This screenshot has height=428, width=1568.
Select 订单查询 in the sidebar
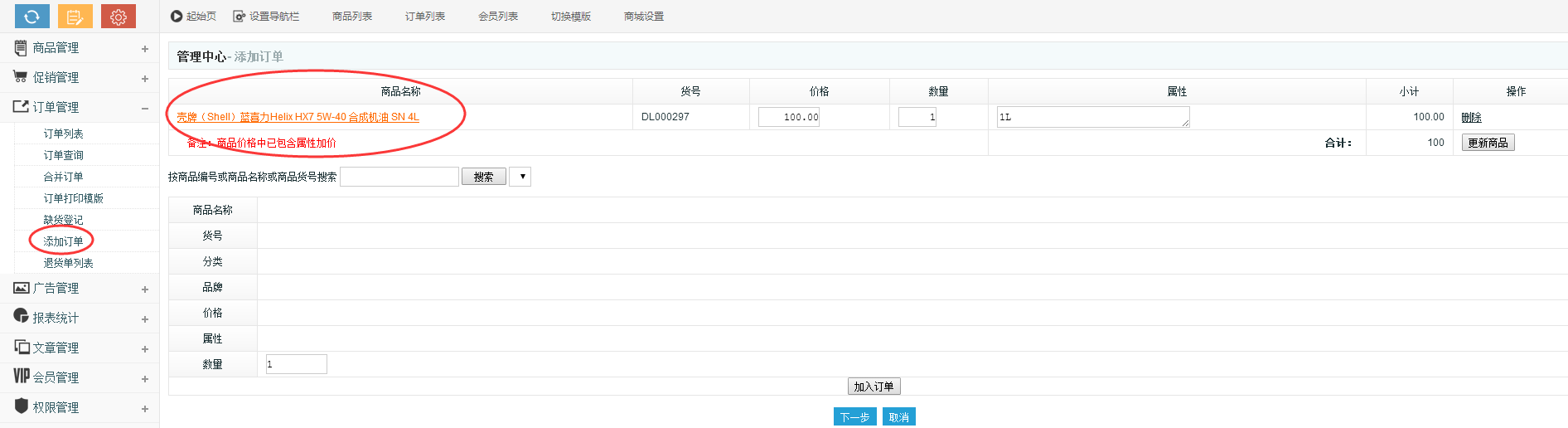point(64,155)
